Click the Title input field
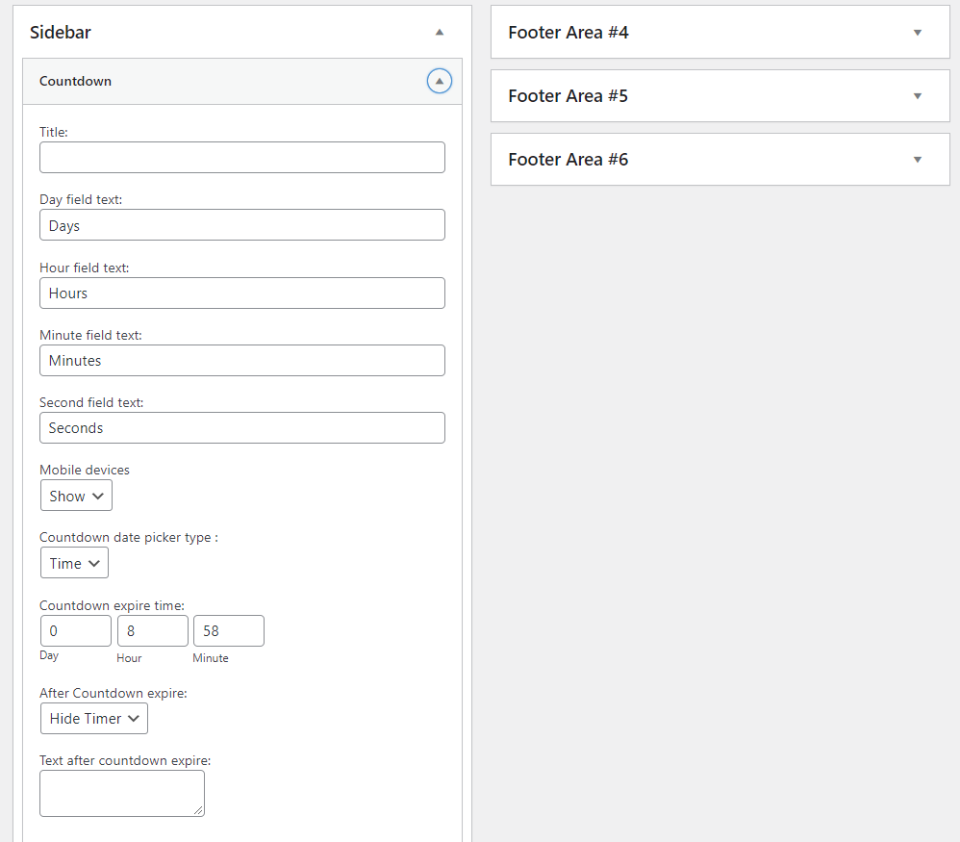Image resolution: width=960 pixels, height=842 pixels. pos(242,158)
